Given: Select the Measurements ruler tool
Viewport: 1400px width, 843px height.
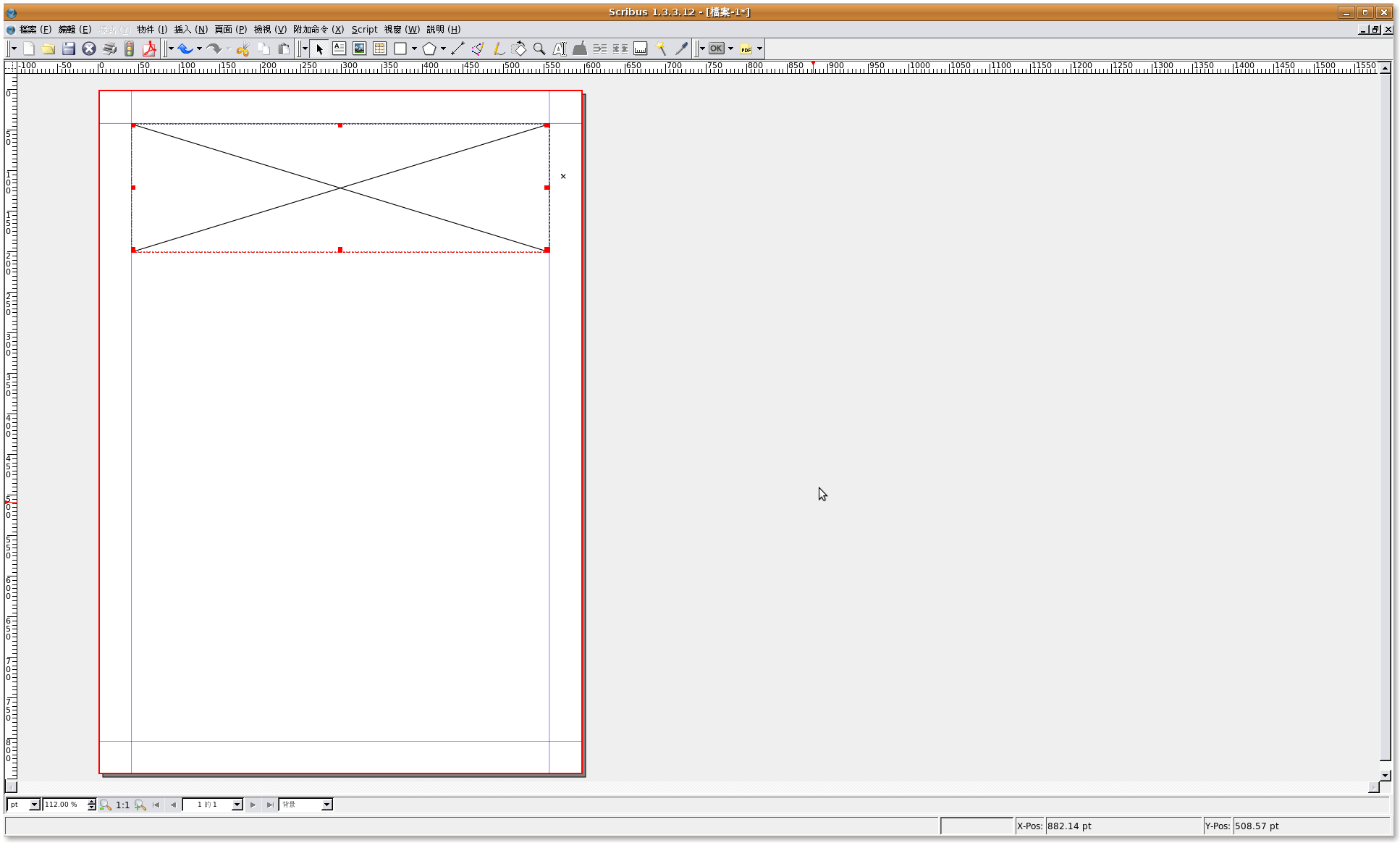Looking at the screenshot, I should click(641, 49).
